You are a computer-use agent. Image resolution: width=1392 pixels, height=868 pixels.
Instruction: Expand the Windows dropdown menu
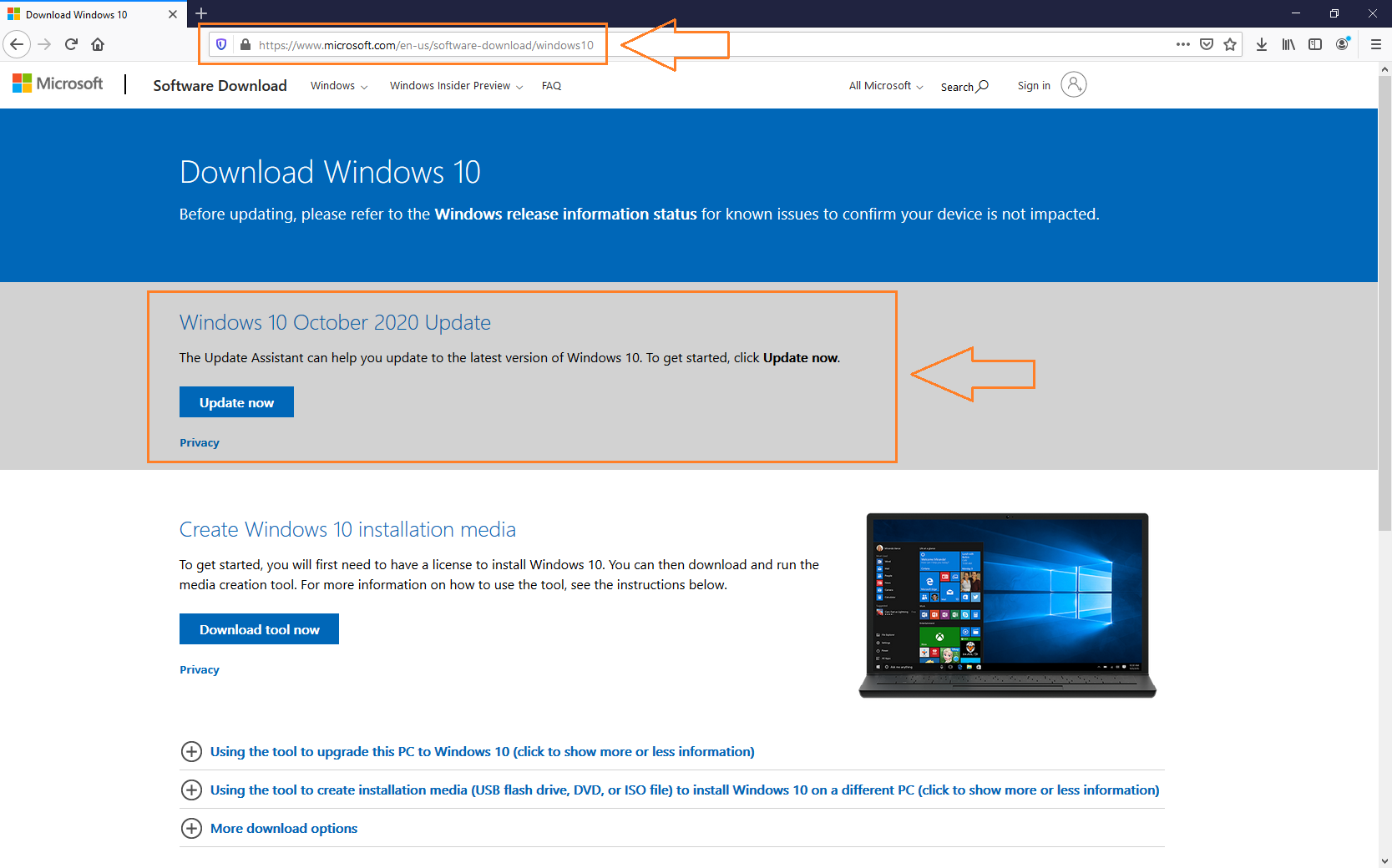tap(339, 86)
